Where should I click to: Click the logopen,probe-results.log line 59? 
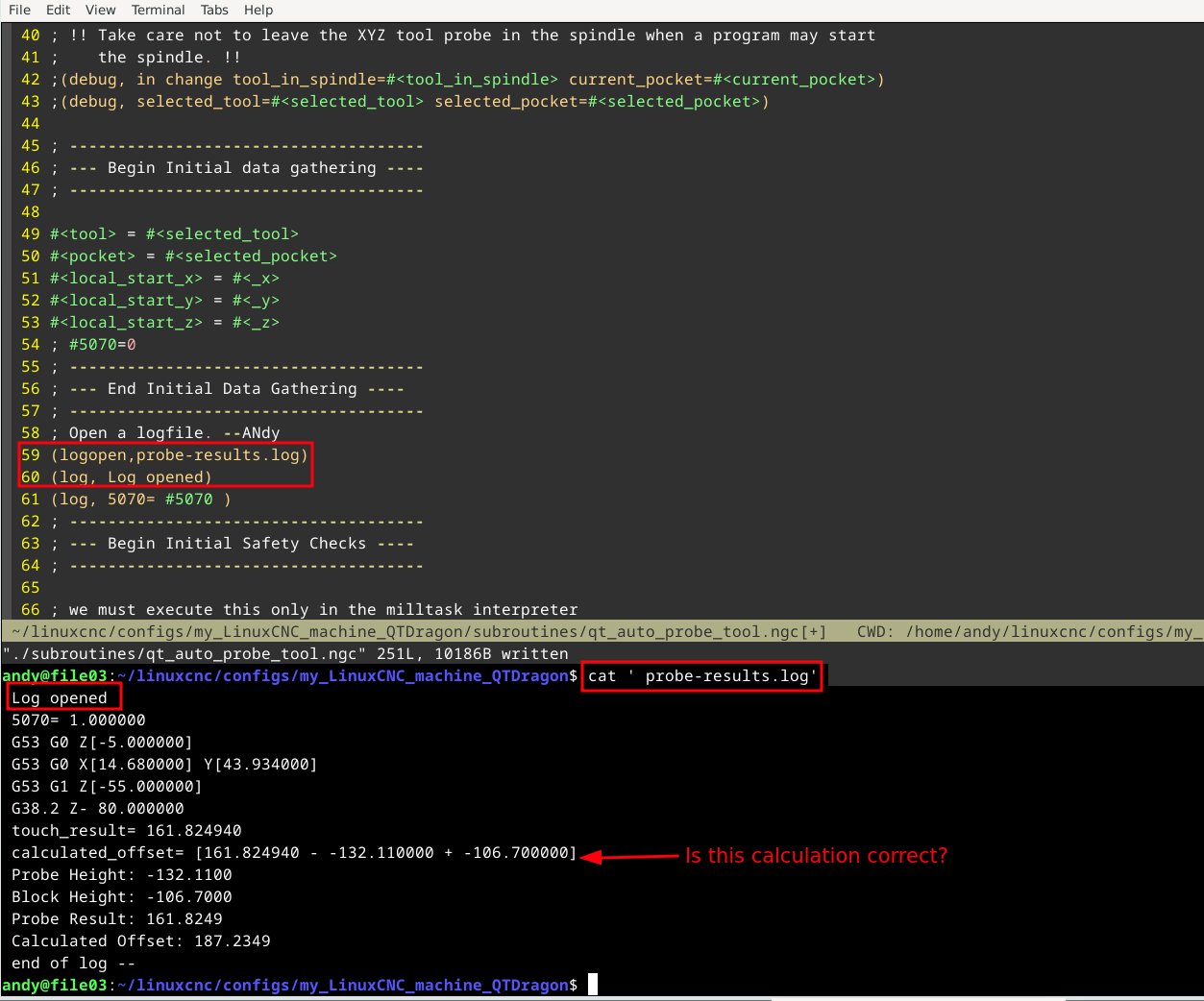pyautogui.click(x=179, y=455)
